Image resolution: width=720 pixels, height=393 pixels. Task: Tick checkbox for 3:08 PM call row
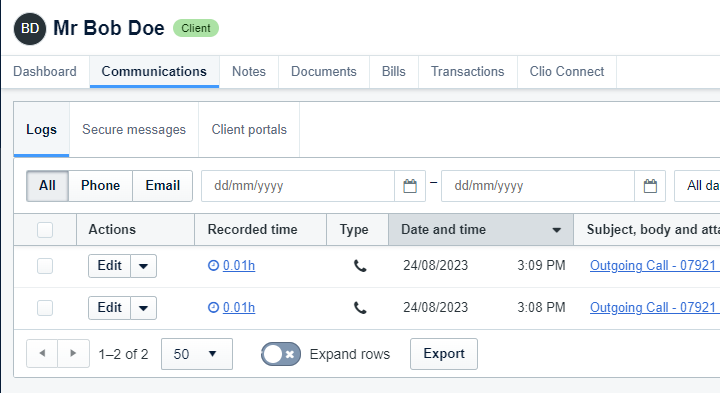(45, 308)
